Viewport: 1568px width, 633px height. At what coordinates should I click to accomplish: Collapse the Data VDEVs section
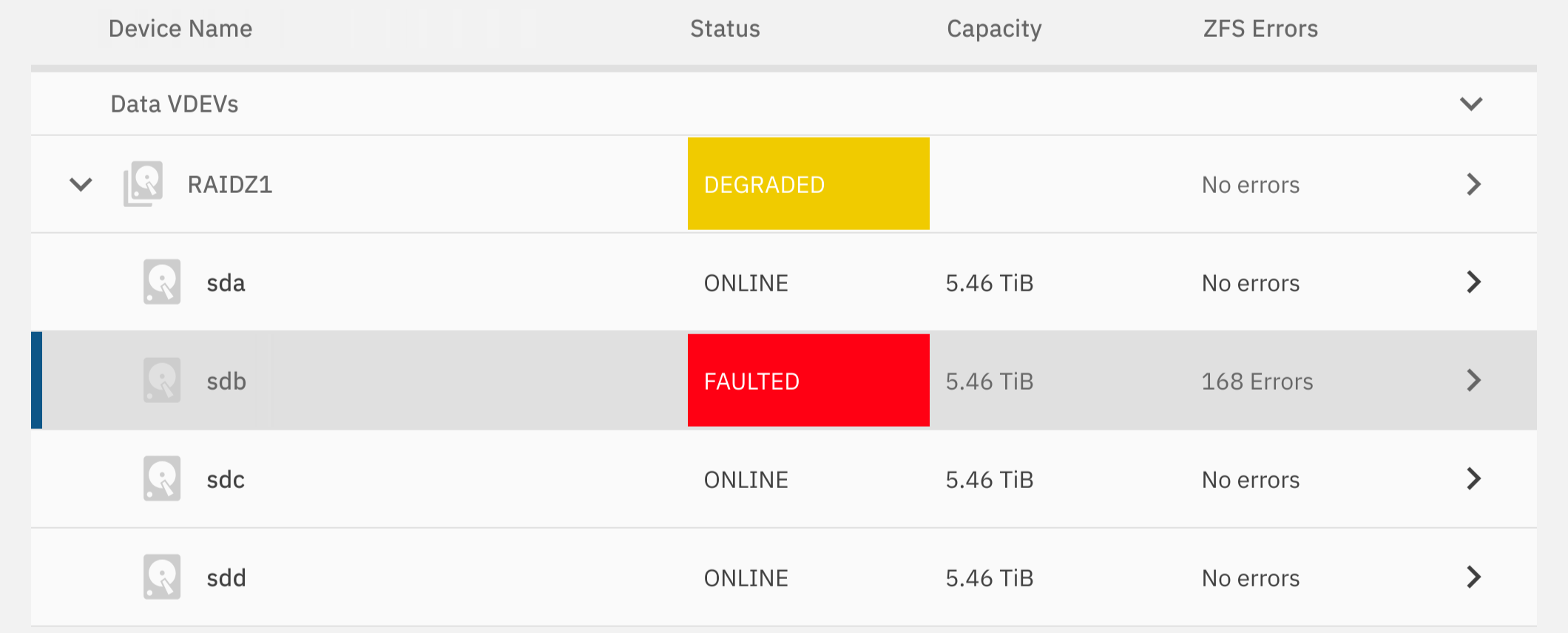coord(1471,104)
